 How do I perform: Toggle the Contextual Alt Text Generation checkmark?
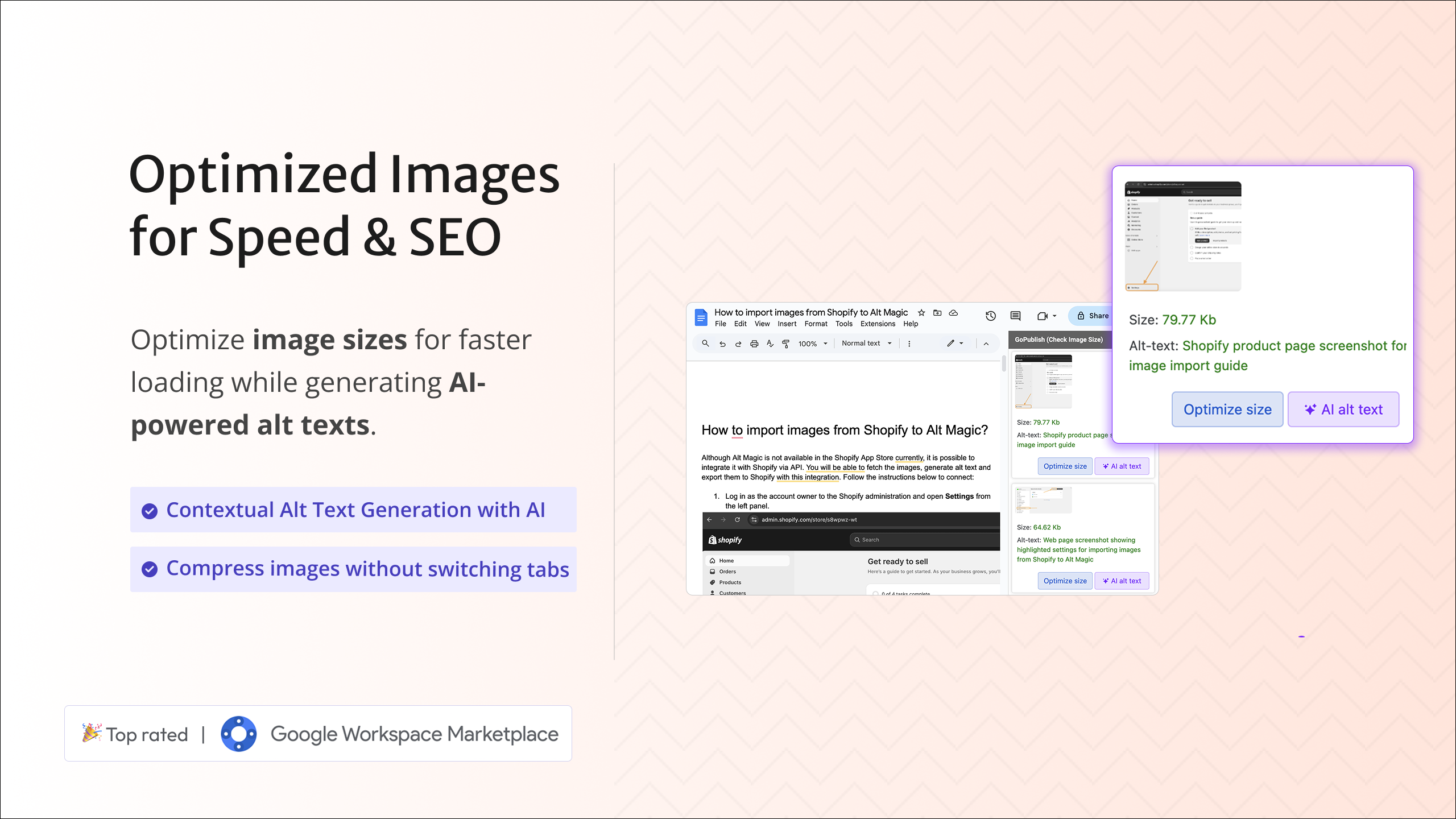click(x=150, y=510)
